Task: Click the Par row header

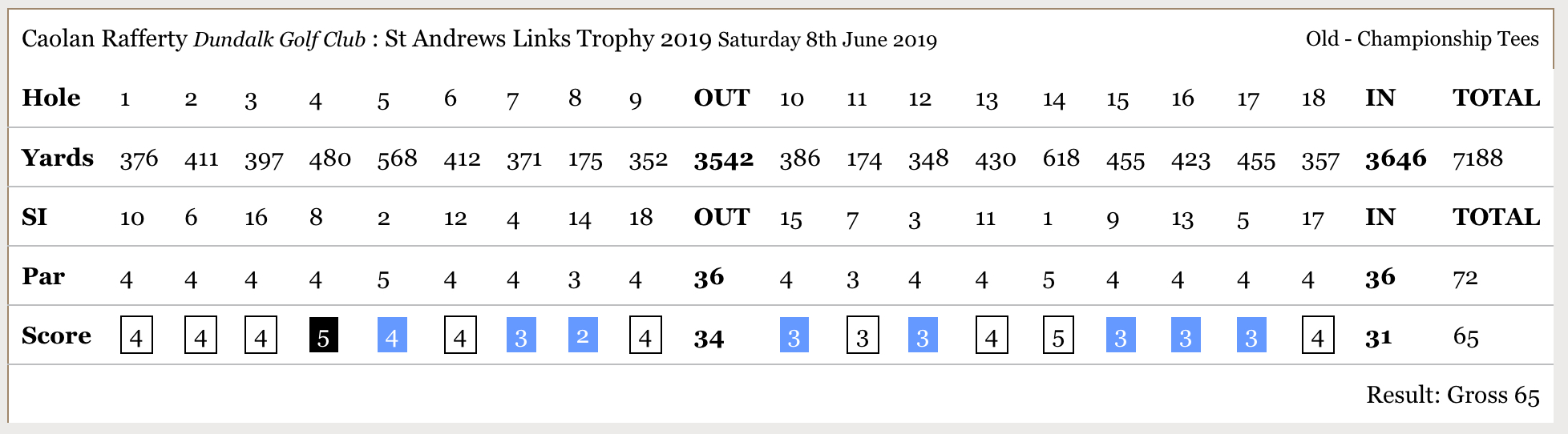Action: pyautogui.click(x=43, y=277)
